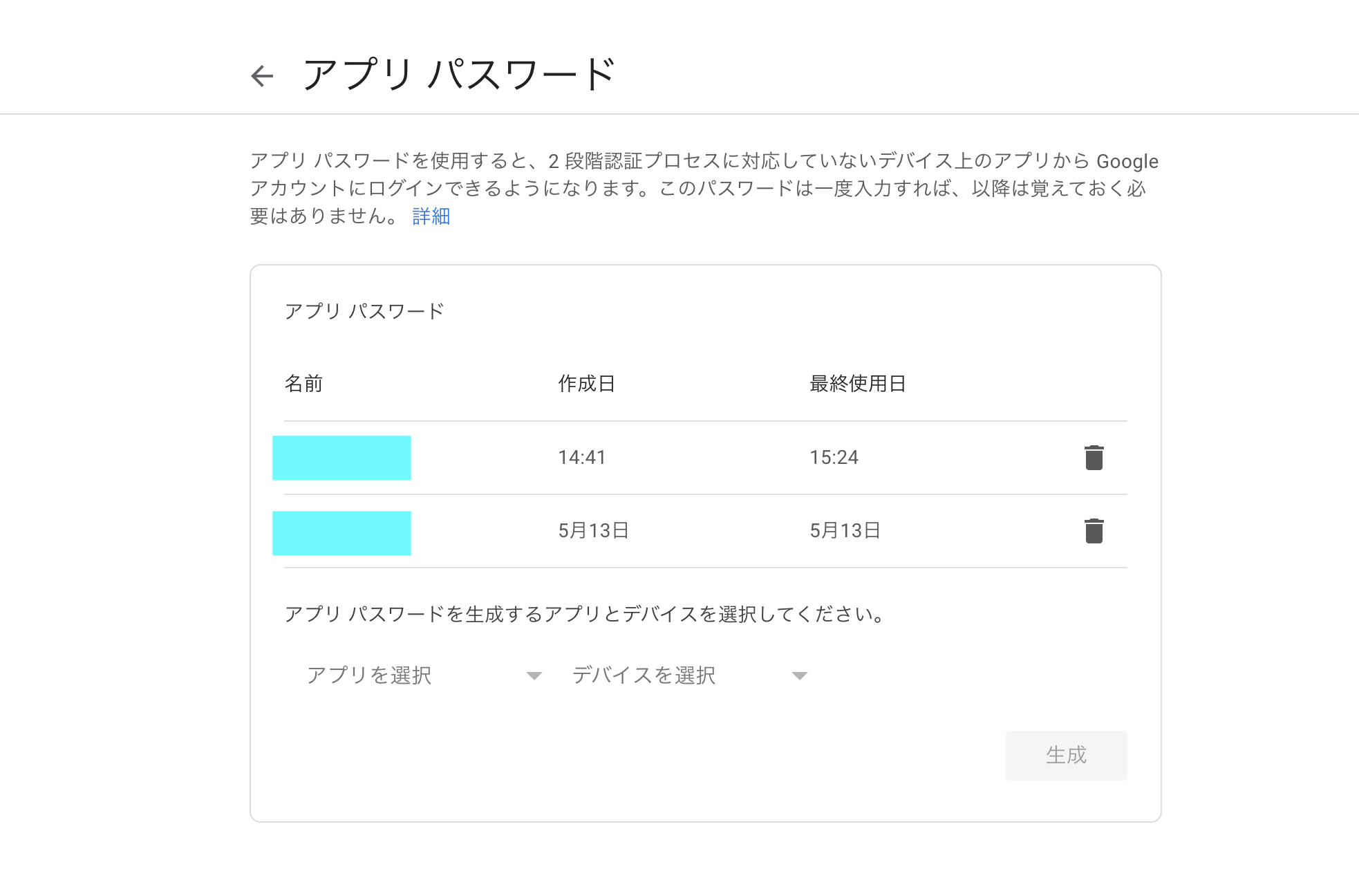Click the 14:41 creation time cell
This screenshot has height=896, width=1359.
tap(581, 457)
